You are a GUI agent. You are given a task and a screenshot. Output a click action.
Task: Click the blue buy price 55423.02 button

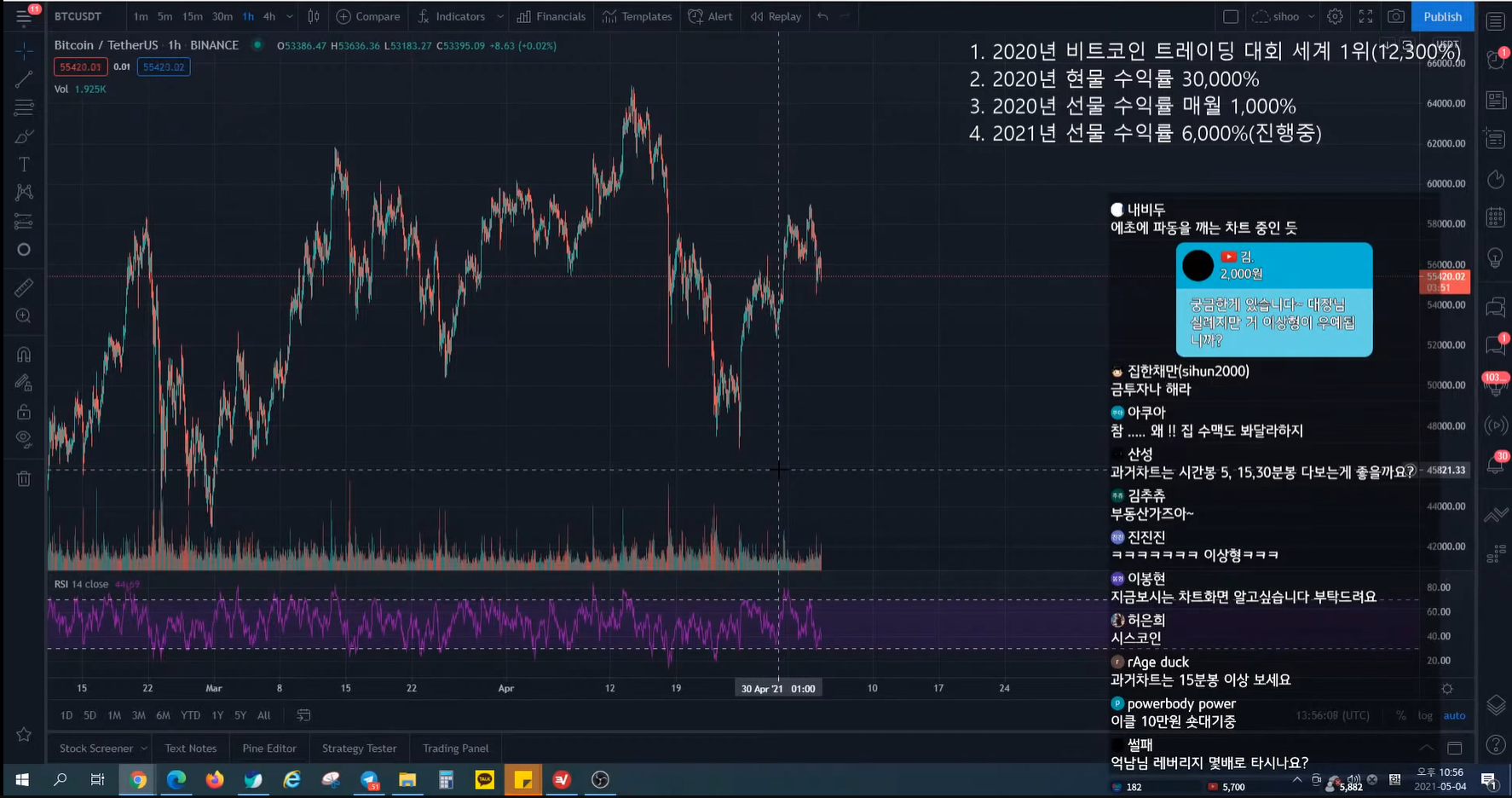(164, 66)
